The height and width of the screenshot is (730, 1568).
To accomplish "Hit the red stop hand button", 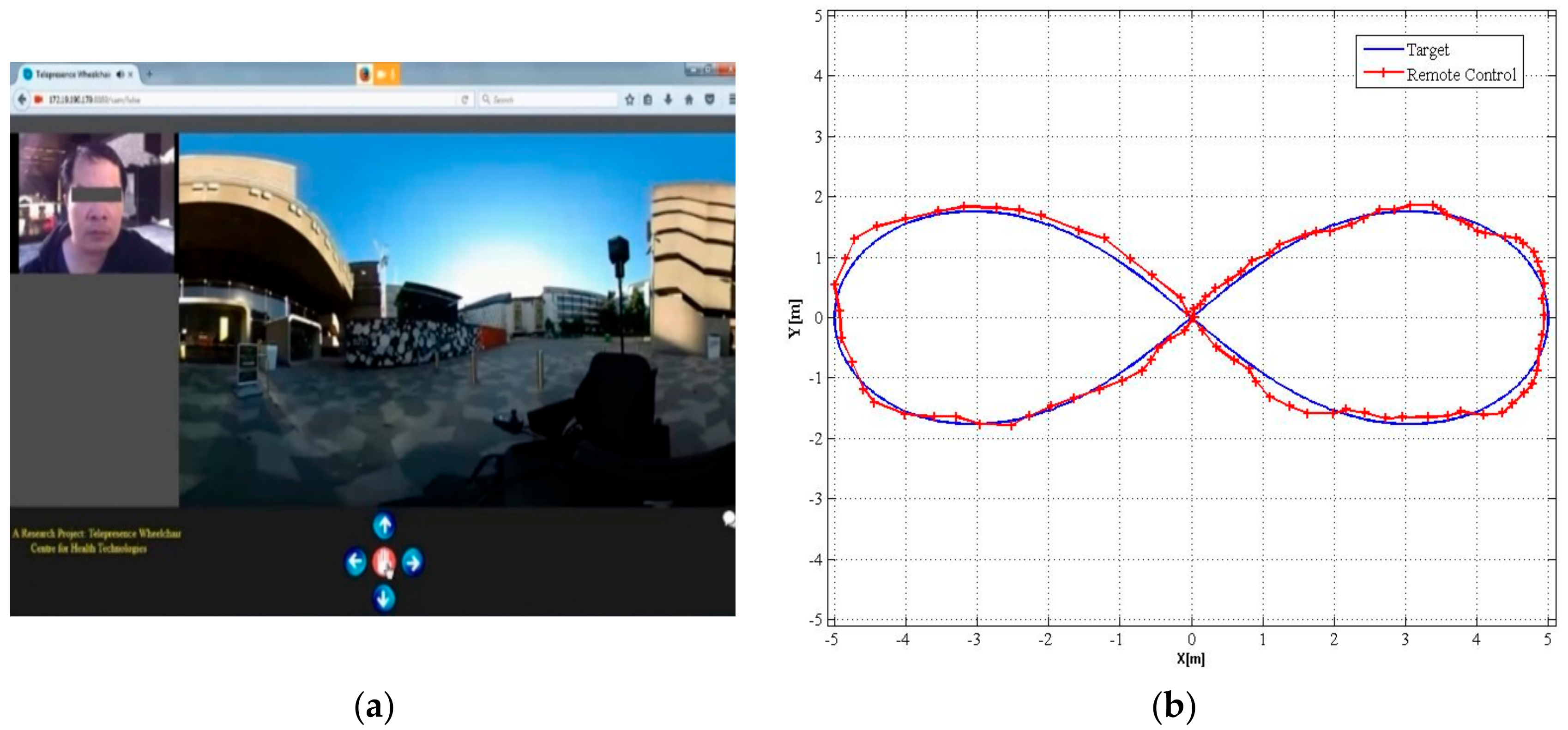I will (x=384, y=561).
